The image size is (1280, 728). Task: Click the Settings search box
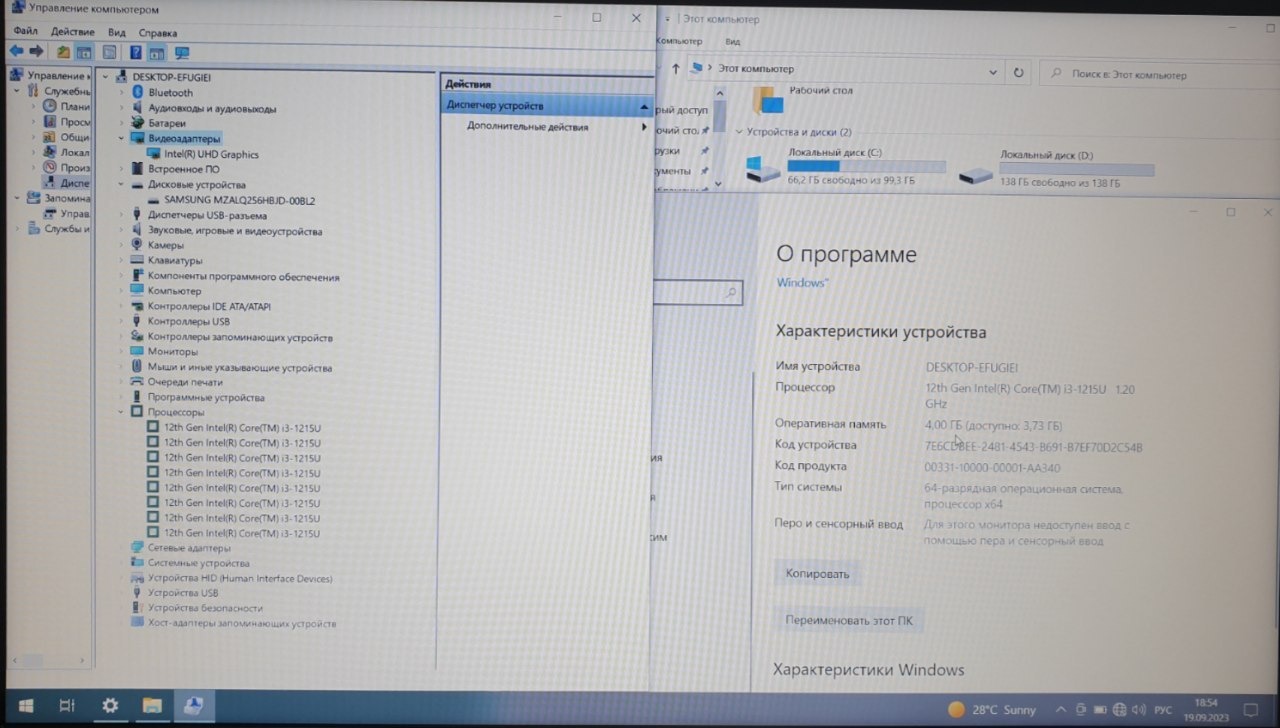(x=698, y=293)
